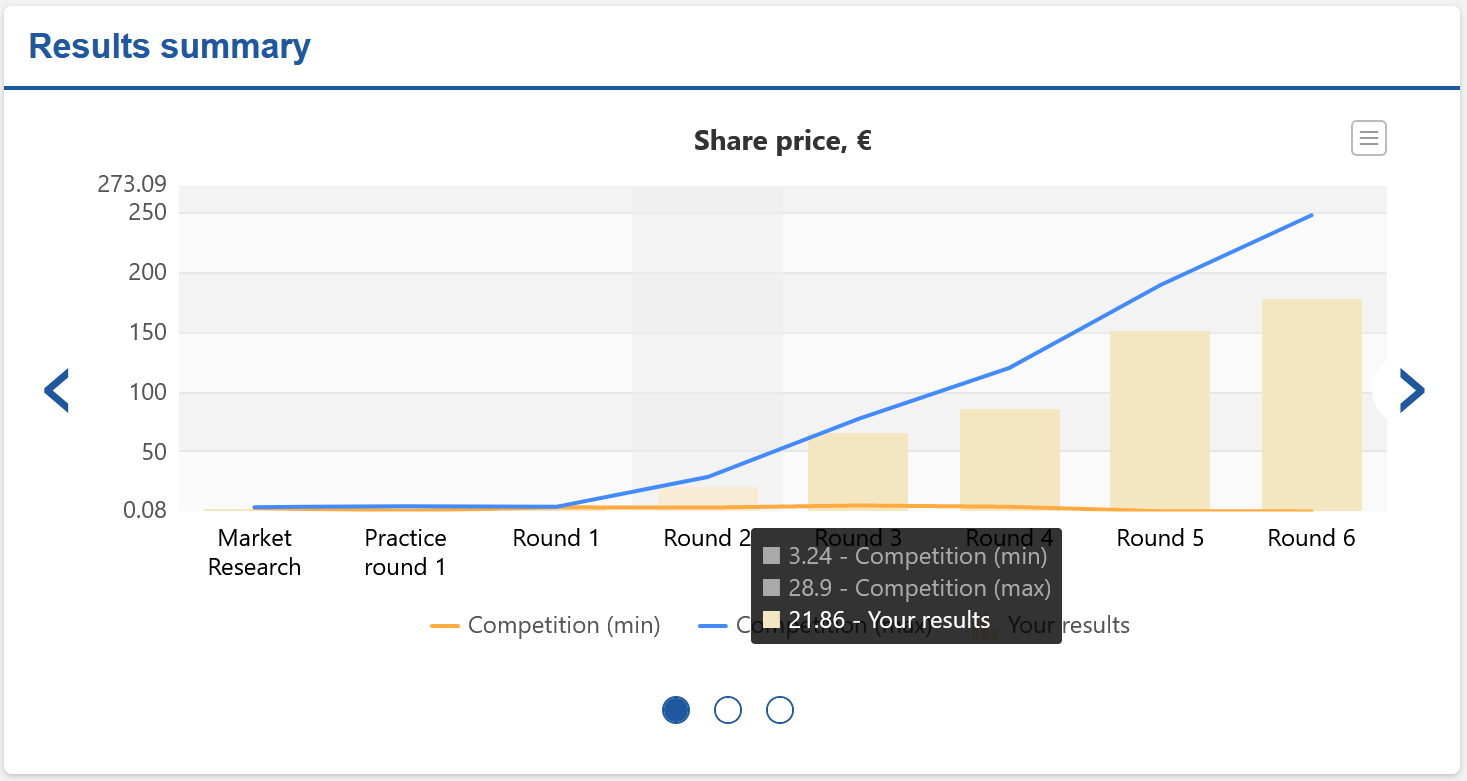The width and height of the screenshot is (1467, 781).
Task: Switch to the second carousel dot
Action: click(728, 710)
